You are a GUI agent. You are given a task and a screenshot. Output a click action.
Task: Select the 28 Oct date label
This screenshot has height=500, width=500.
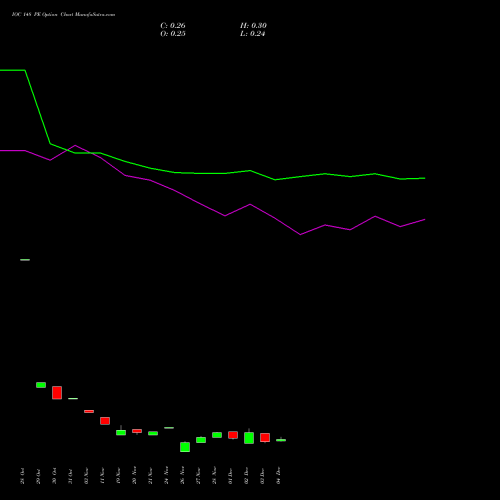(22, 476)
